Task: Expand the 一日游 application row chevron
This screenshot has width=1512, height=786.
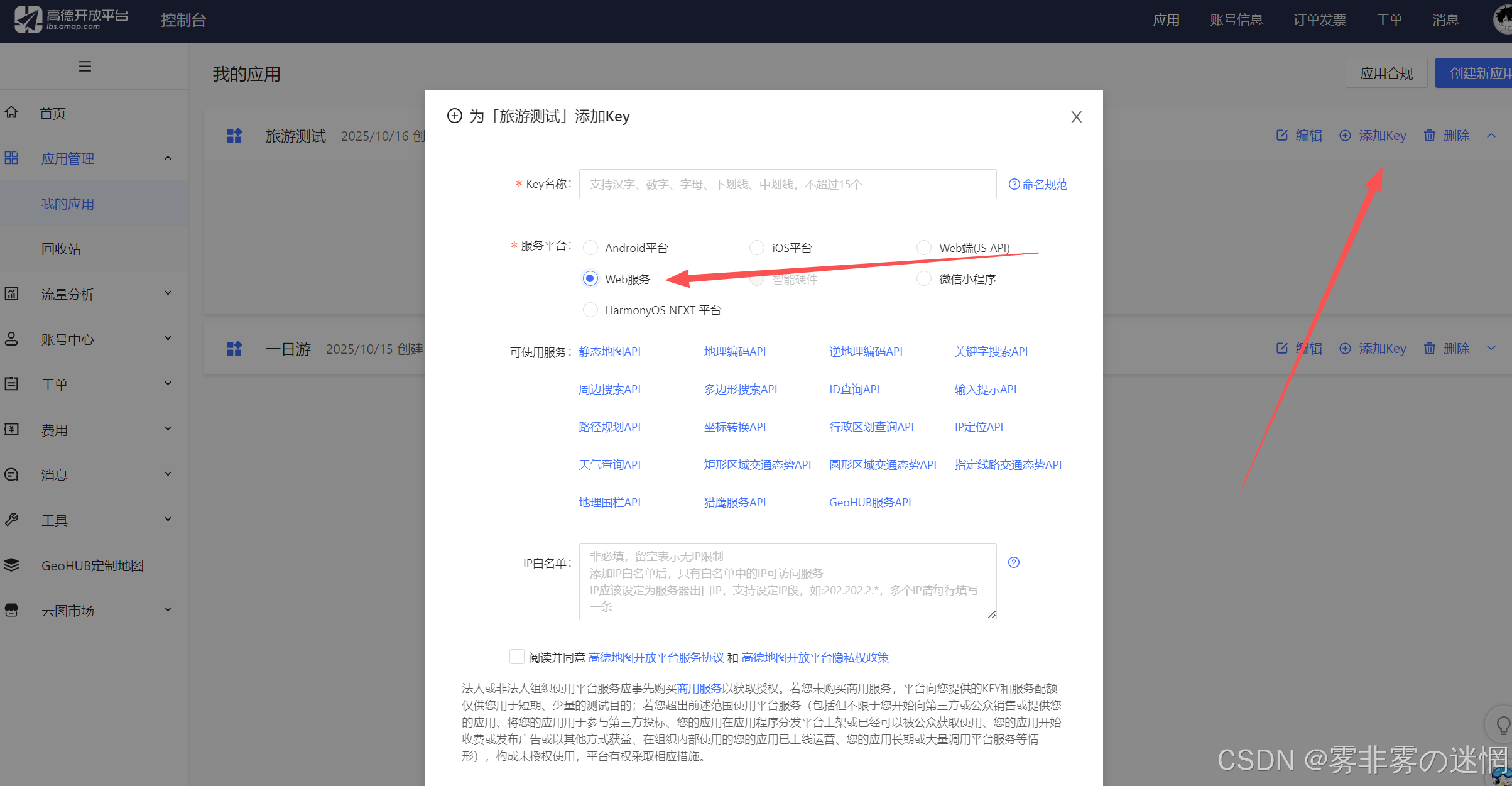Action: [x=1491, y=348]
